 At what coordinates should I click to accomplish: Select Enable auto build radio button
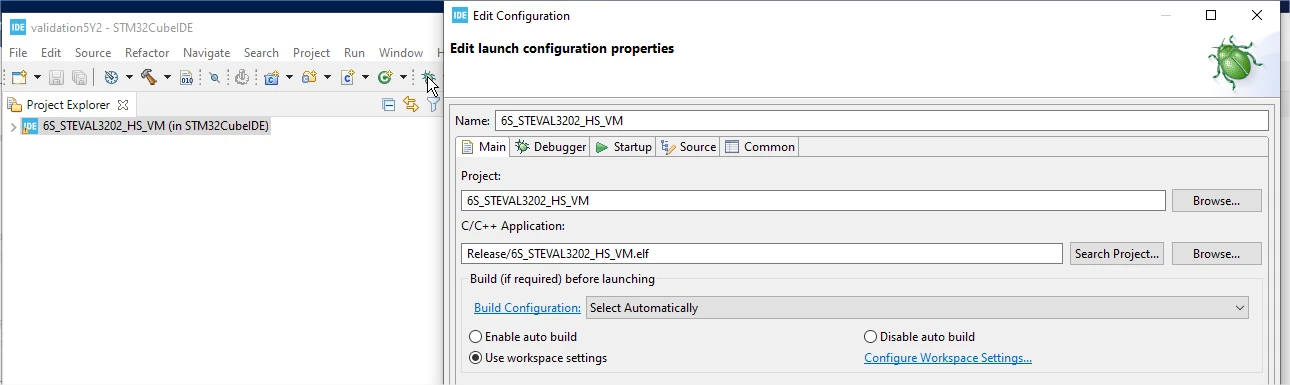[x=523, y=337]
